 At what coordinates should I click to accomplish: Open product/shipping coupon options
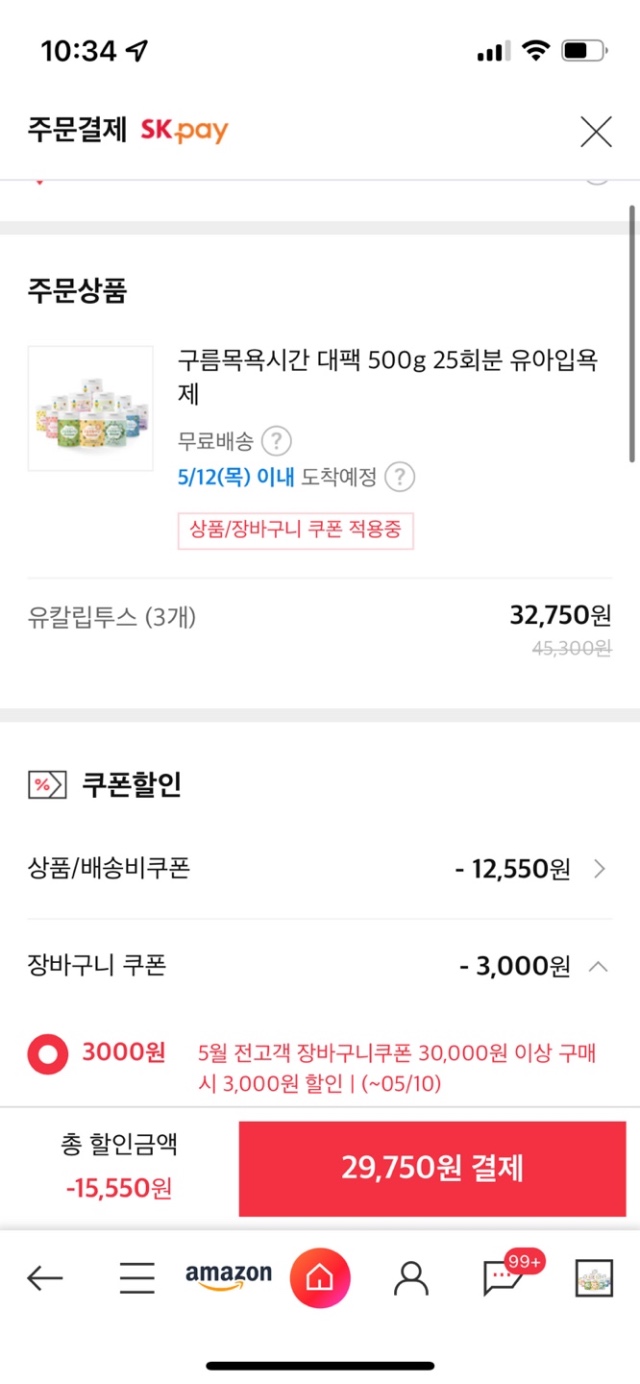click(599, 869)
